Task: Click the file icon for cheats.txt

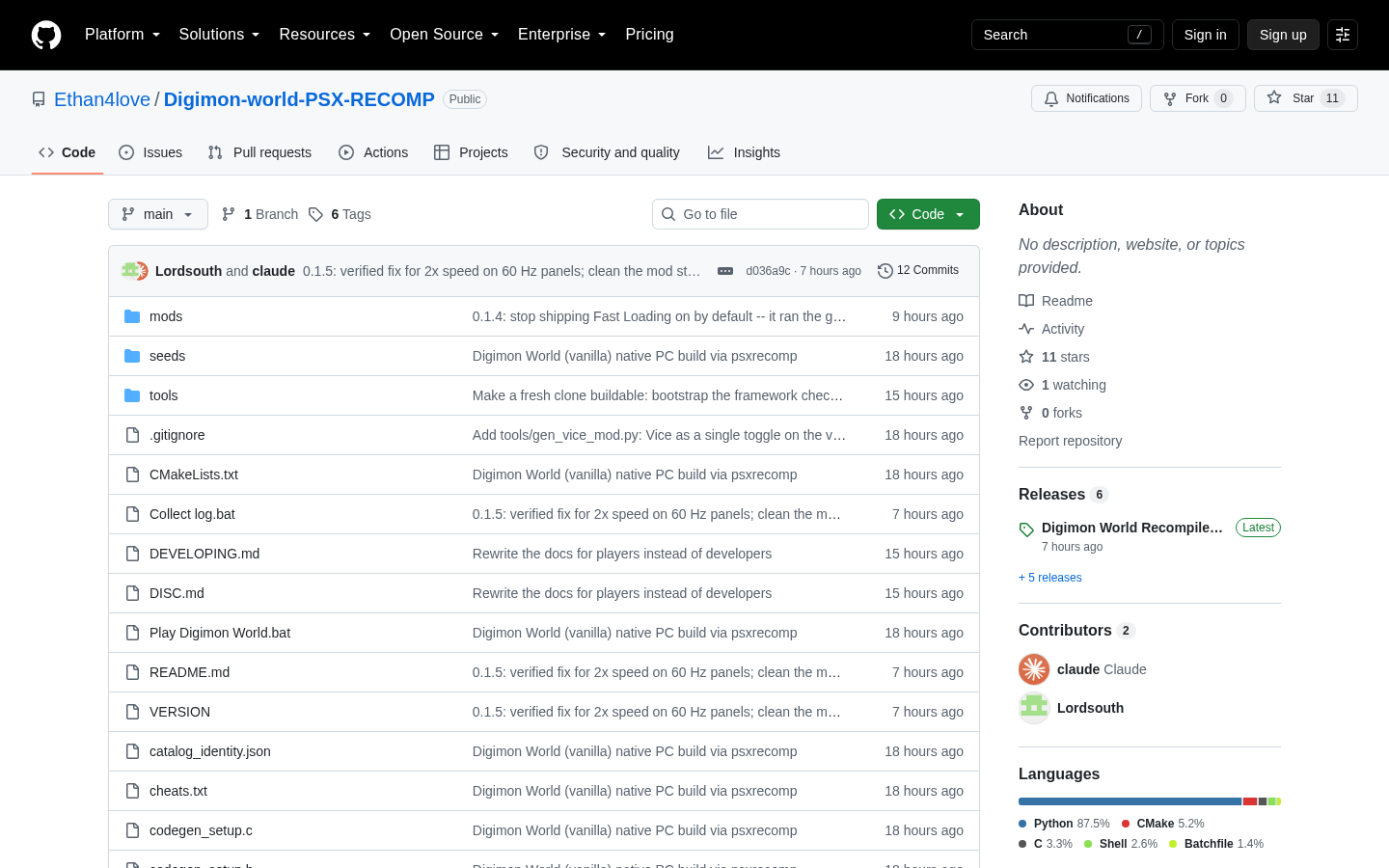Action: [132, 791]
